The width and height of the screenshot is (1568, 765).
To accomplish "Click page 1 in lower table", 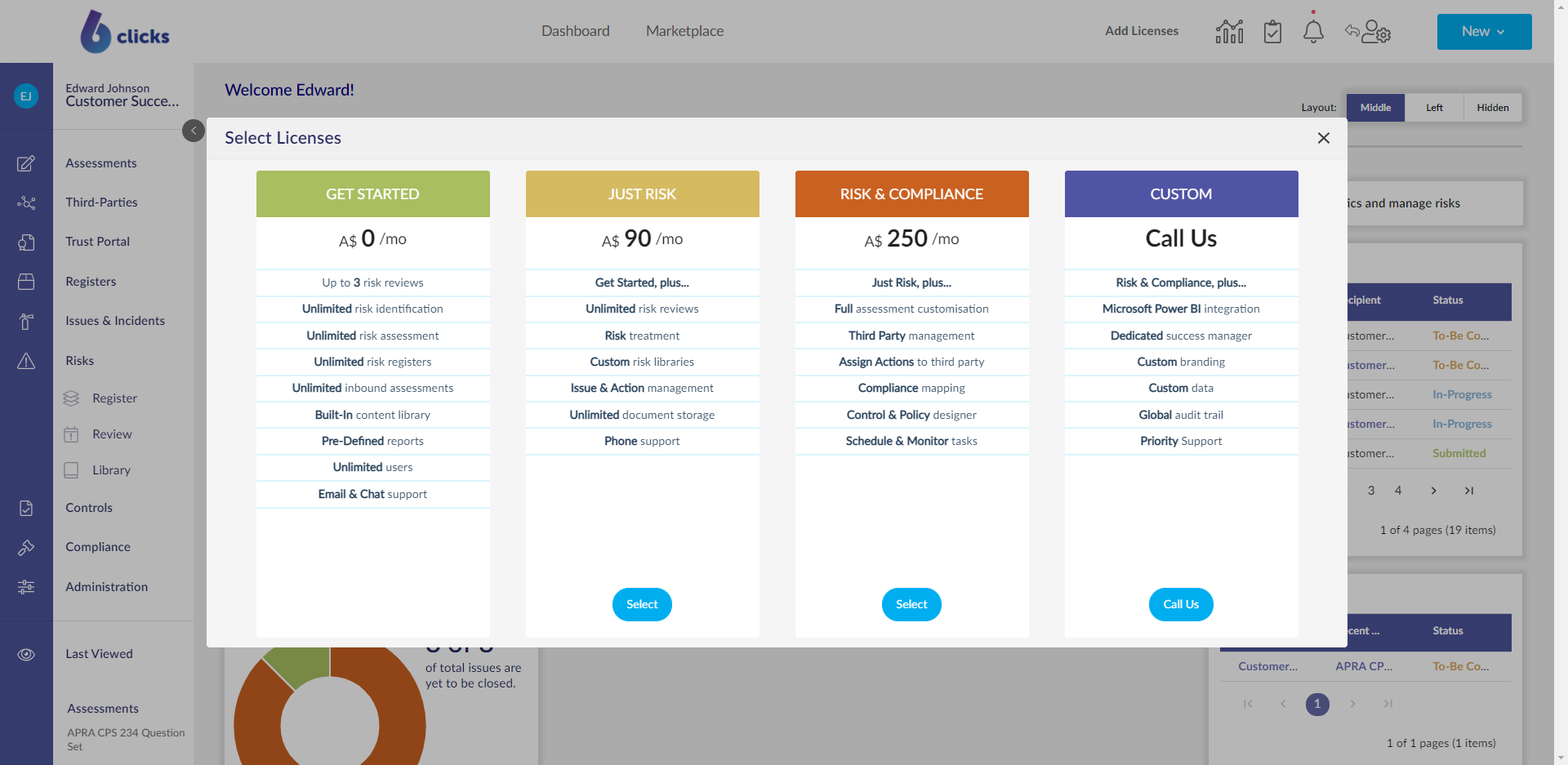I will pos(1317,704).
